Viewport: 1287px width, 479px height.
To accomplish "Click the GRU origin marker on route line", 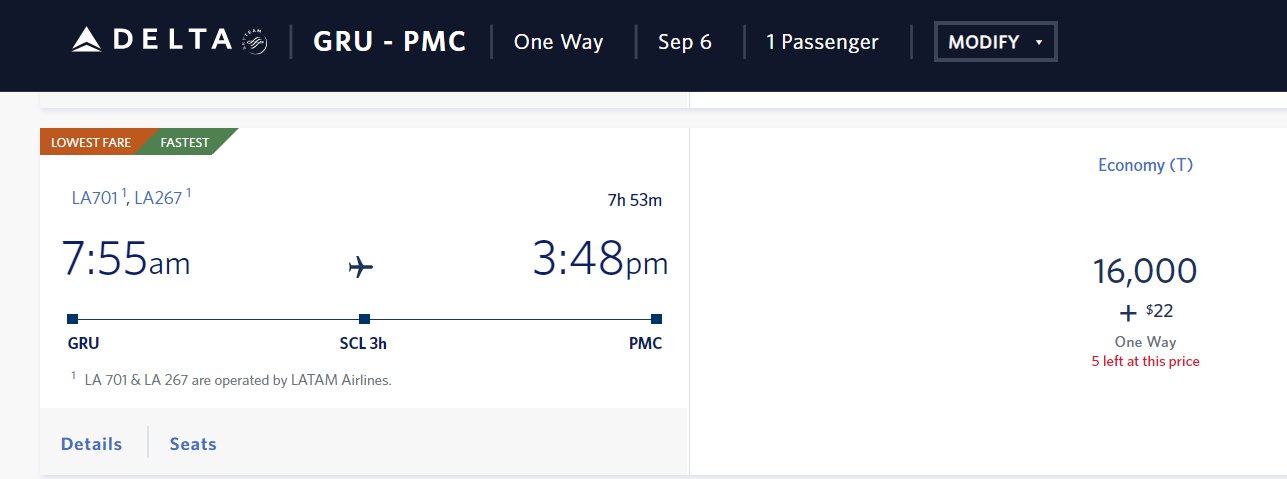I will pyautogui.click(x=72, y=319).
